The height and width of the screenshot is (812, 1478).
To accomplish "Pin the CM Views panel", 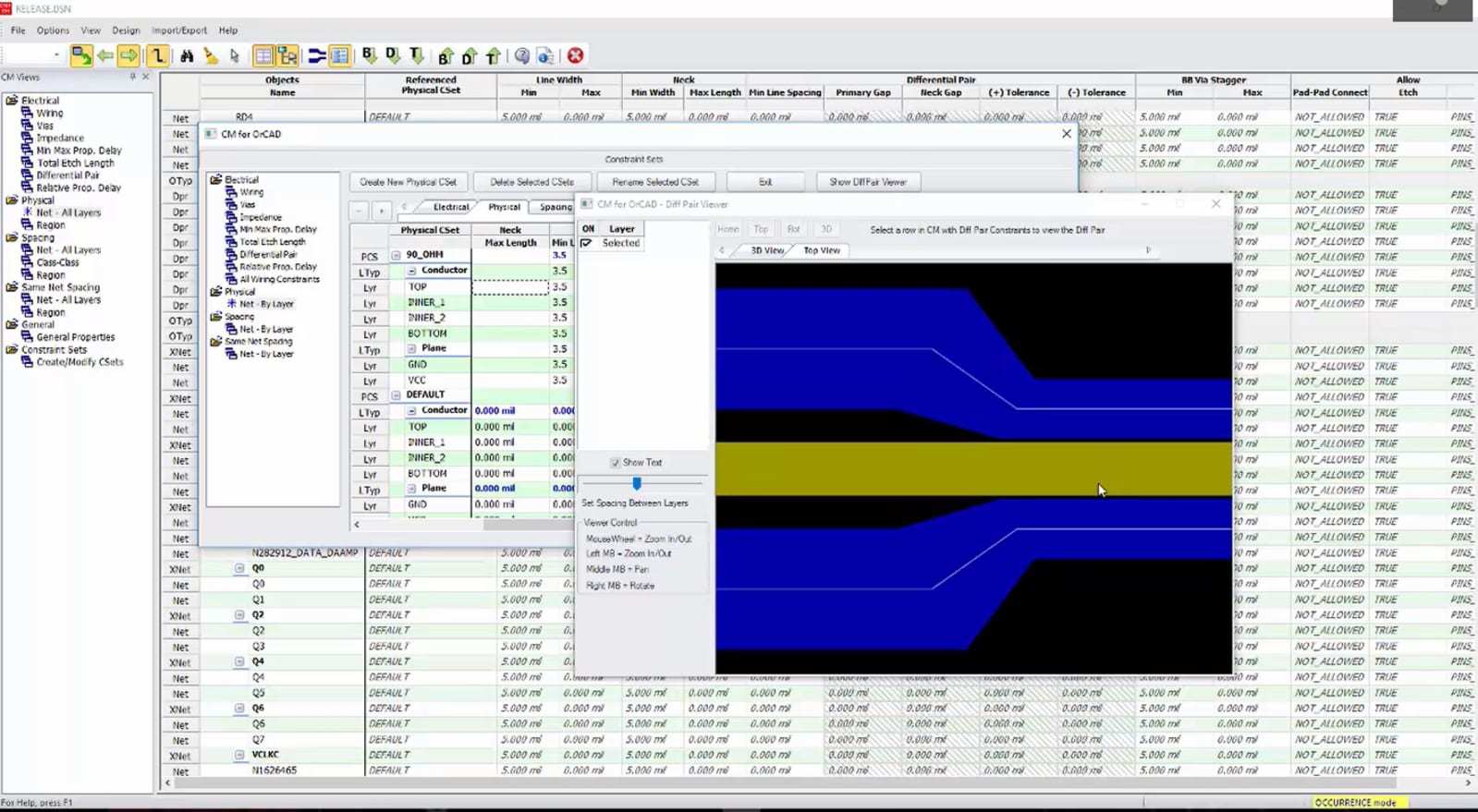I will click(132, 77).
